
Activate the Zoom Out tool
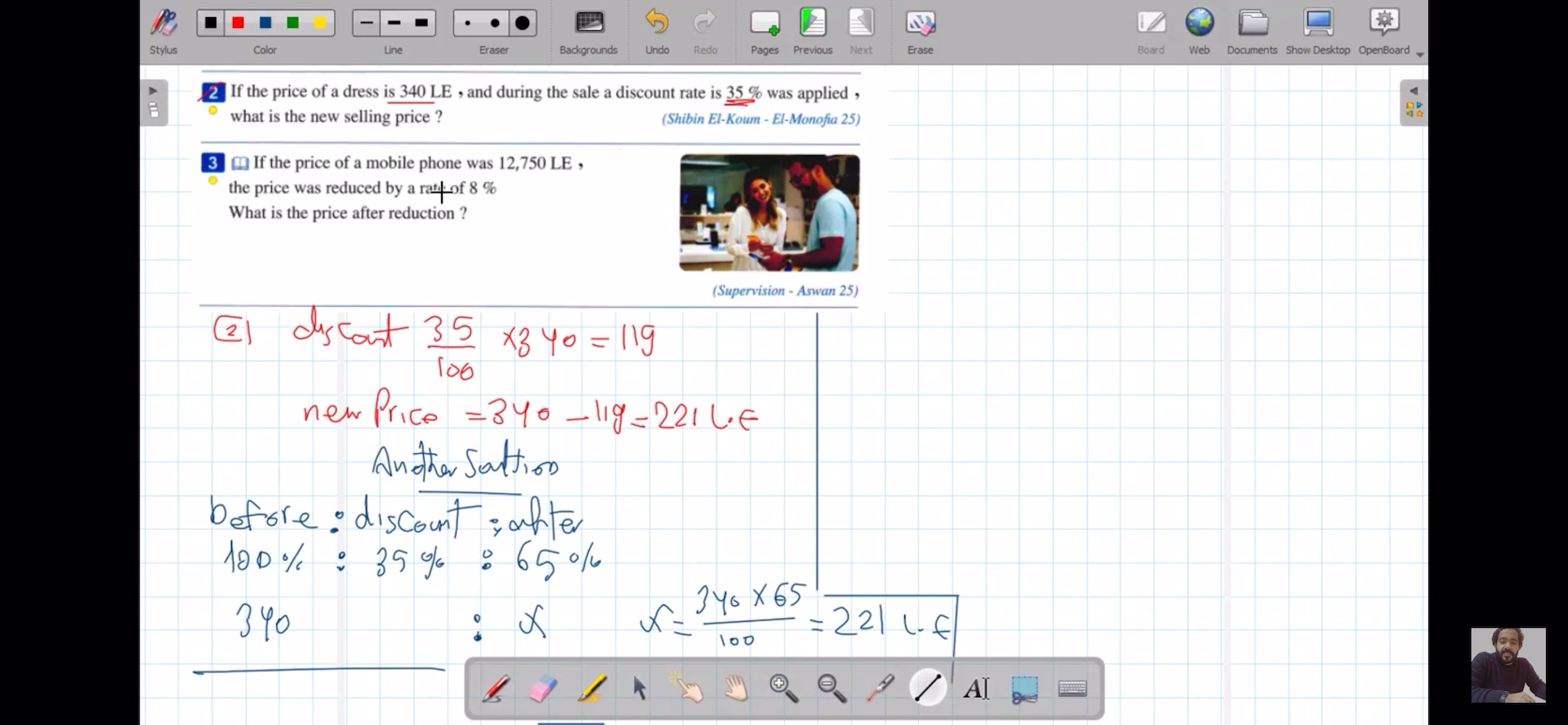coord(832,688)
